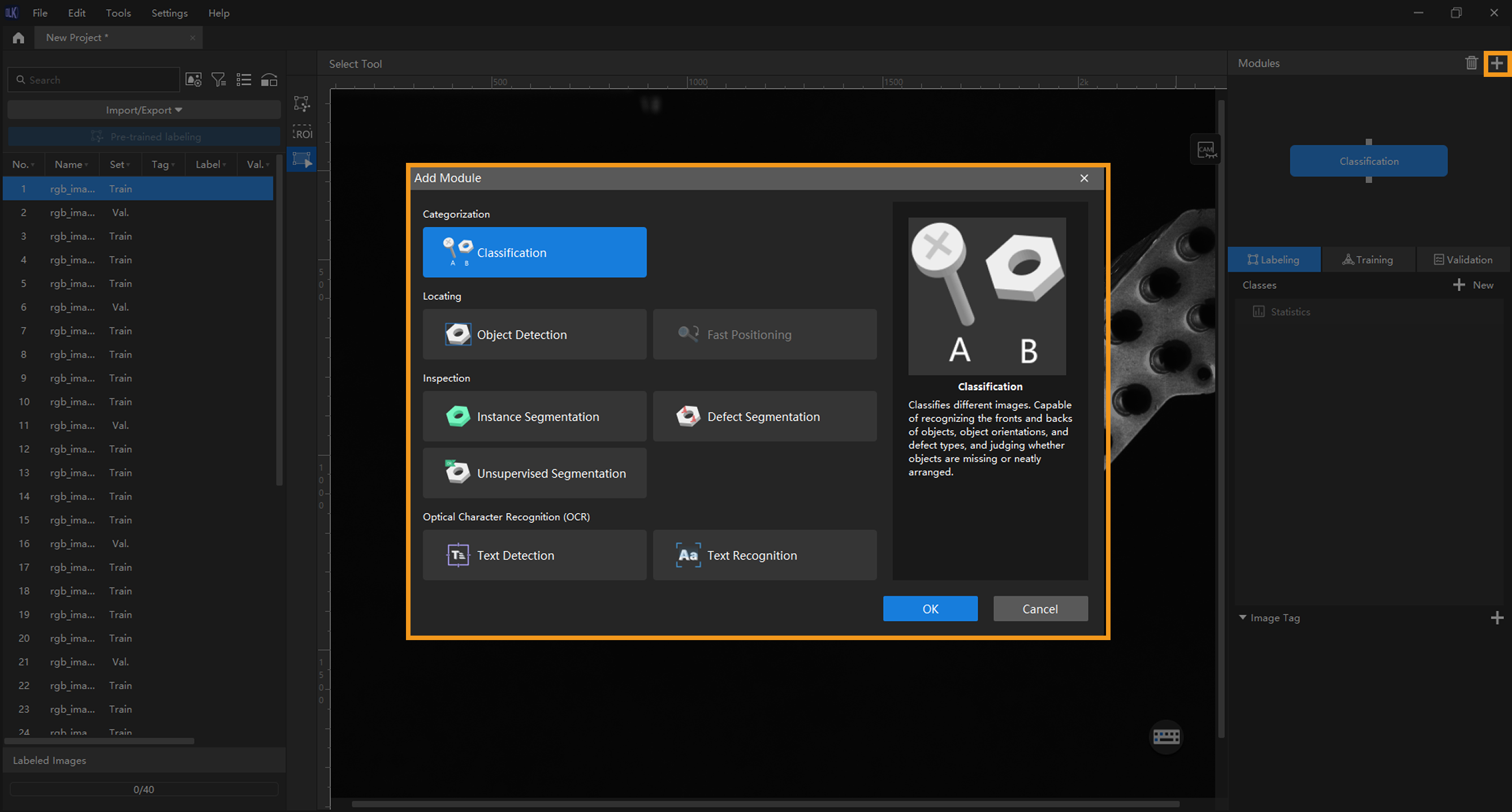Click the trash icon in Modules panel
The height and width of the screenshot is (812, 1512).
point(1471,63)
